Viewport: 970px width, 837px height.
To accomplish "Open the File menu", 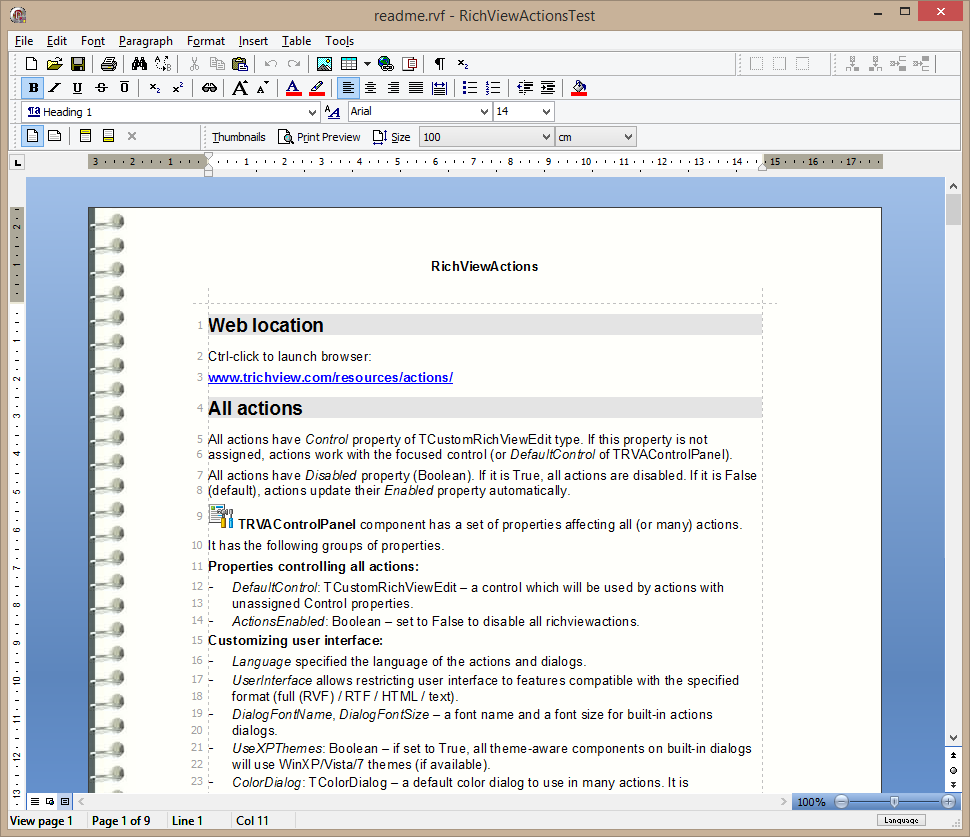I will point(24,41).
